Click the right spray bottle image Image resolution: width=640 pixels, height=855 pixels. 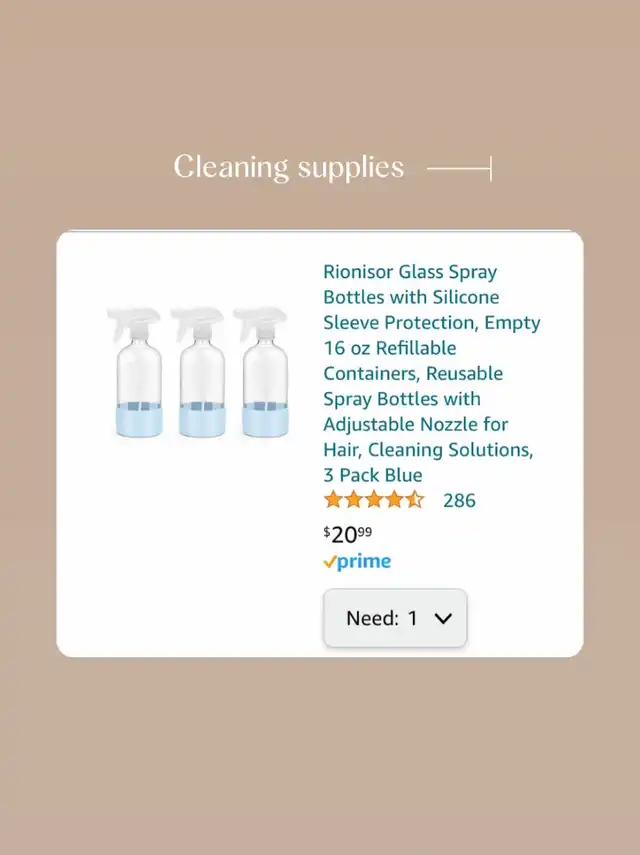pyautogui.click(x=263, y=372)
